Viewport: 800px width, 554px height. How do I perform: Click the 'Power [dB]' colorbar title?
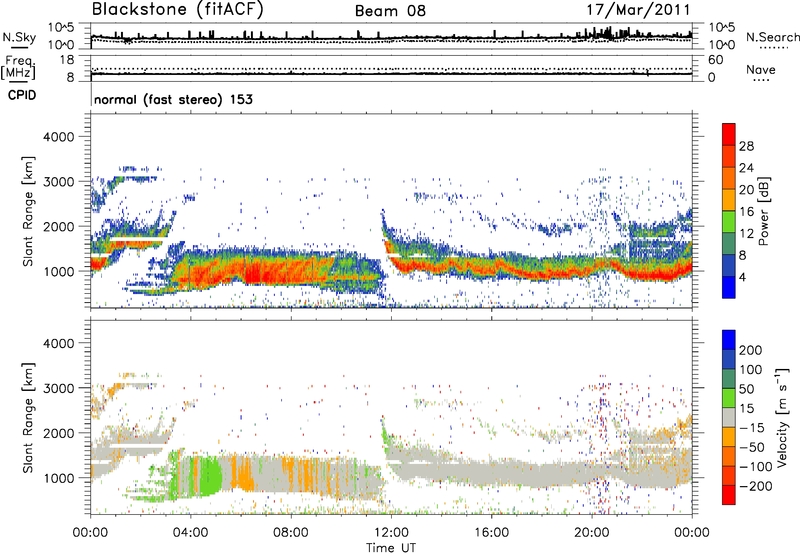(763, 211)
